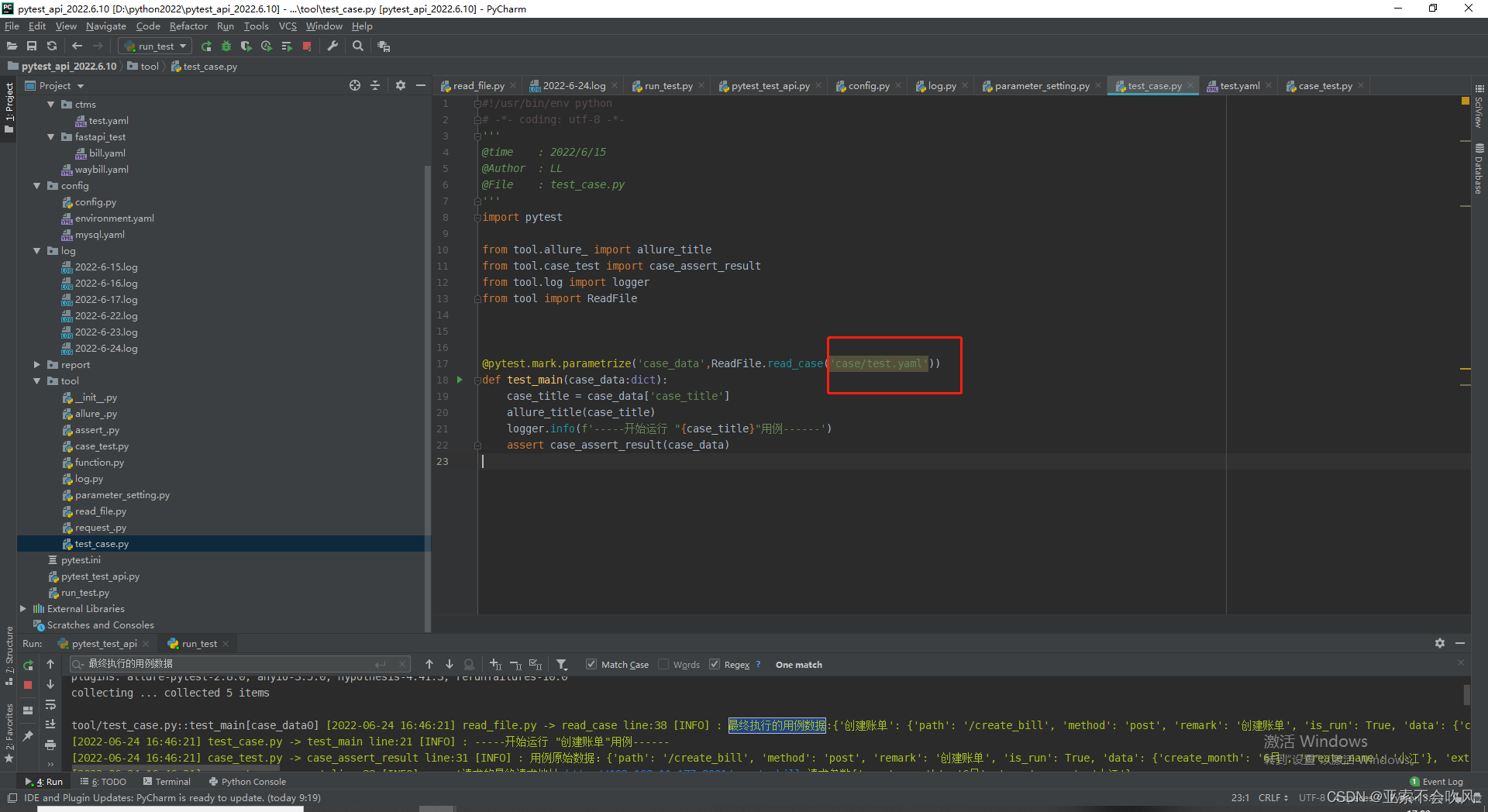Viewport: 1488px width, 812px height.
Task: Select 2022-6-22.log in the log folder
Action: [x=106, y=316]
